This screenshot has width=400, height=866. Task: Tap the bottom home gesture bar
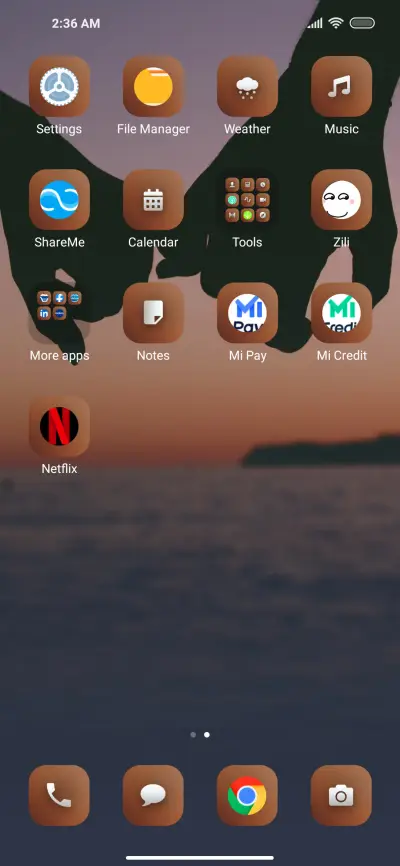[x=200, y=858]
